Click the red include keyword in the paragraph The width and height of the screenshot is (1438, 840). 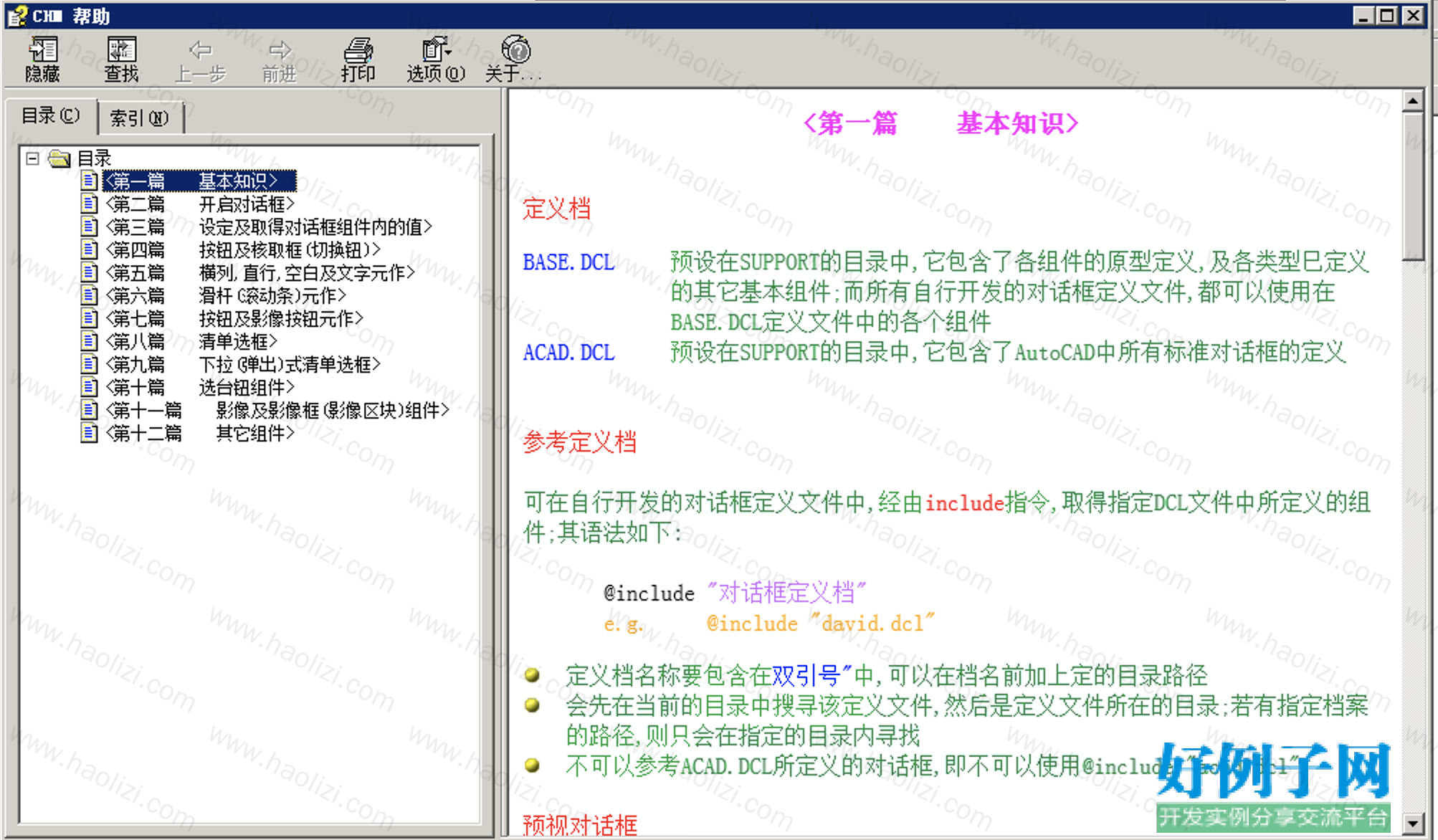(964, 503)
